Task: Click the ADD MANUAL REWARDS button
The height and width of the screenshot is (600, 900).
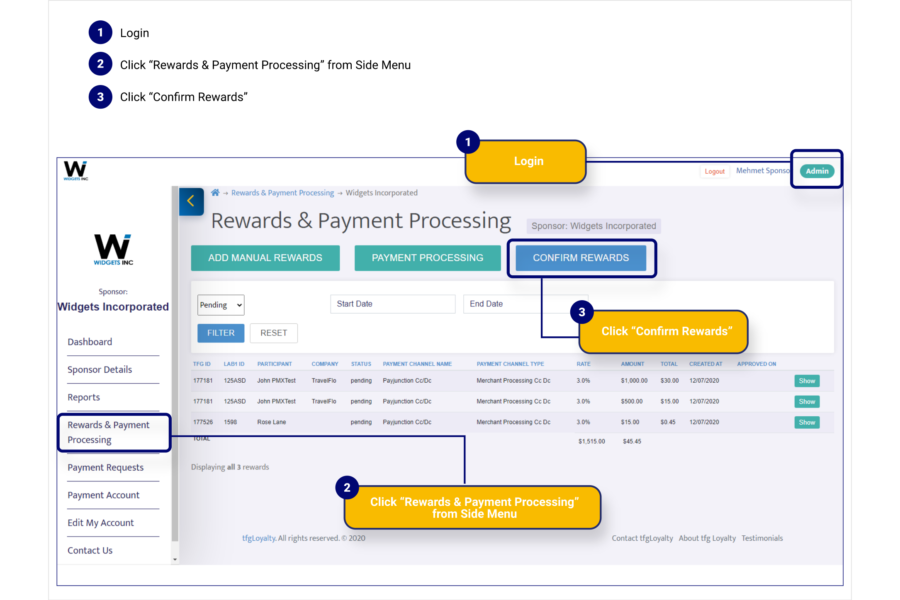Action: 265,257
